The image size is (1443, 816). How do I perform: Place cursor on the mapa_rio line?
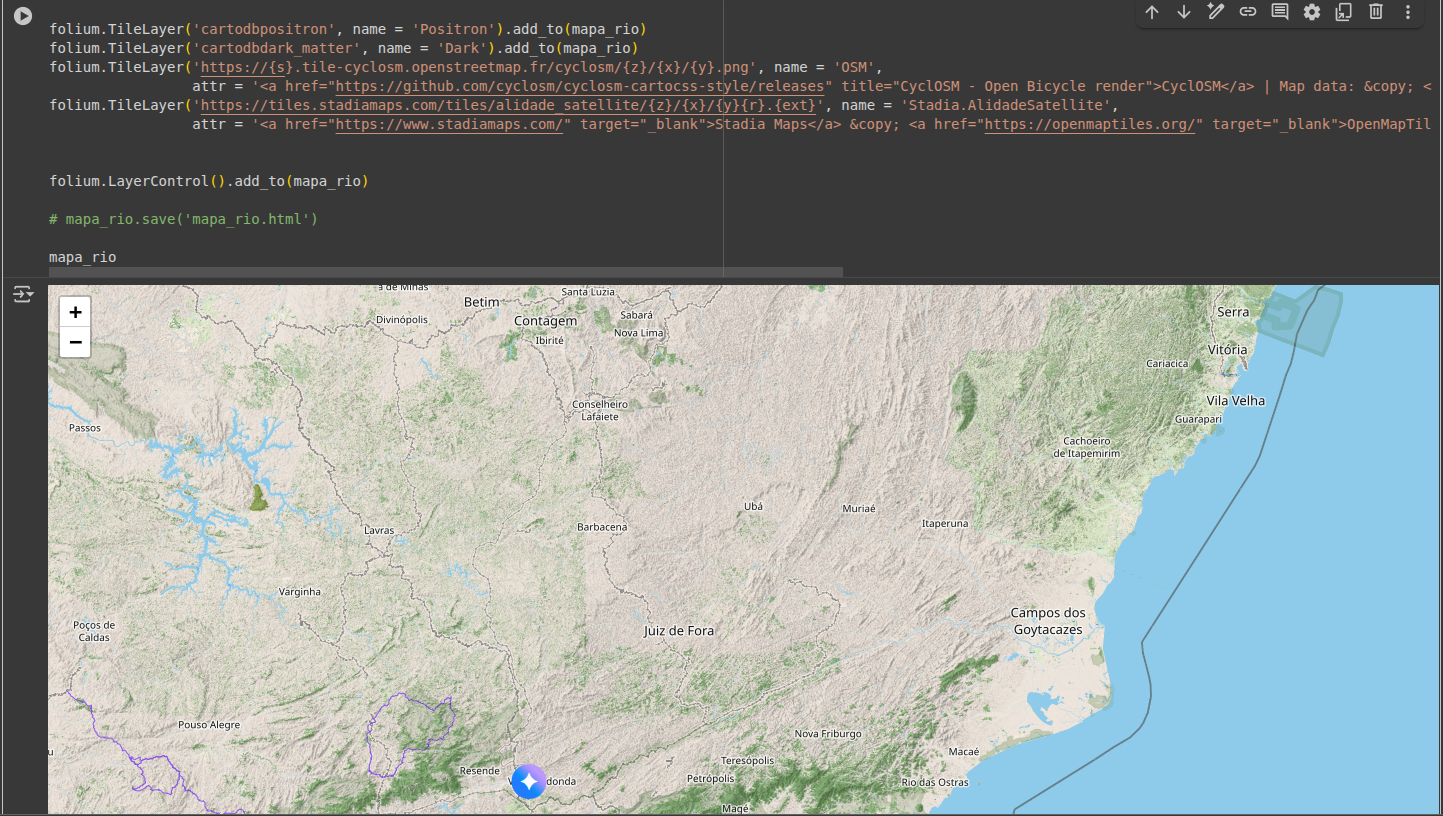pyautogui.click(x=83, y=257)
